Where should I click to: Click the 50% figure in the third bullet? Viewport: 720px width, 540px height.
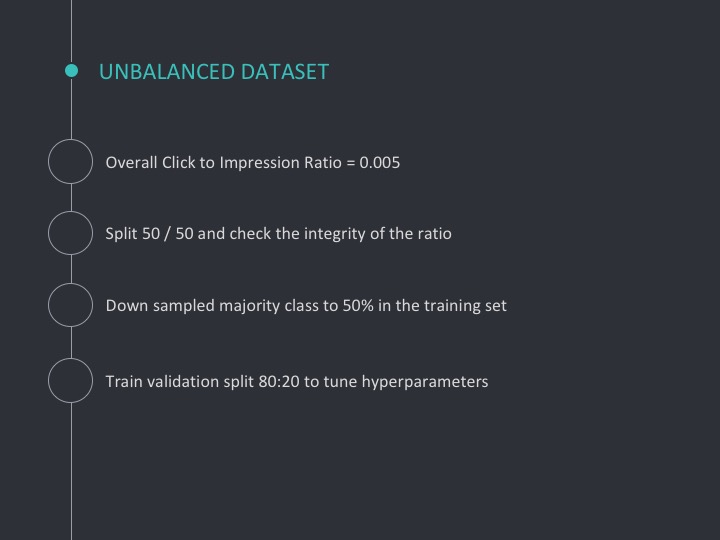coord(358,306)
